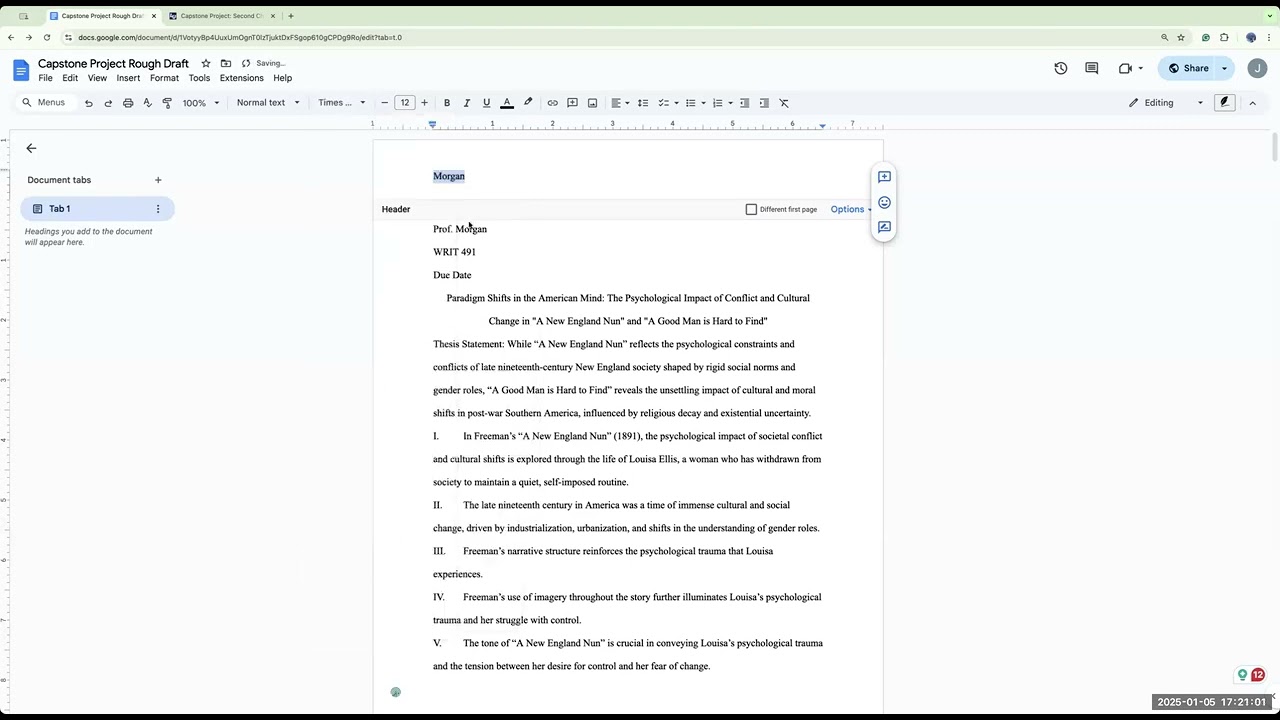Open the Tools menu
The width and height of the screenshot is (1280, 720).
pyautogui.click(x=199, y=78)
